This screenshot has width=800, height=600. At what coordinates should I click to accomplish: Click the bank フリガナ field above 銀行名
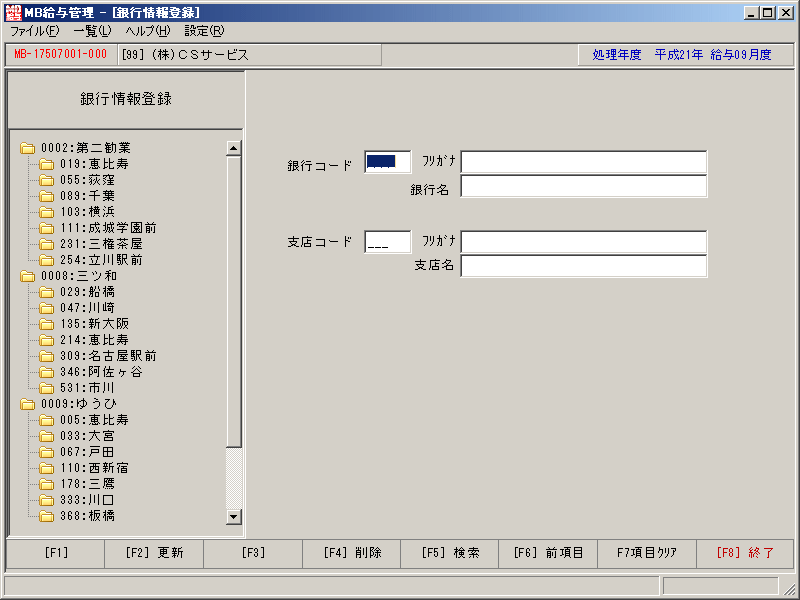tap(584, 162)
